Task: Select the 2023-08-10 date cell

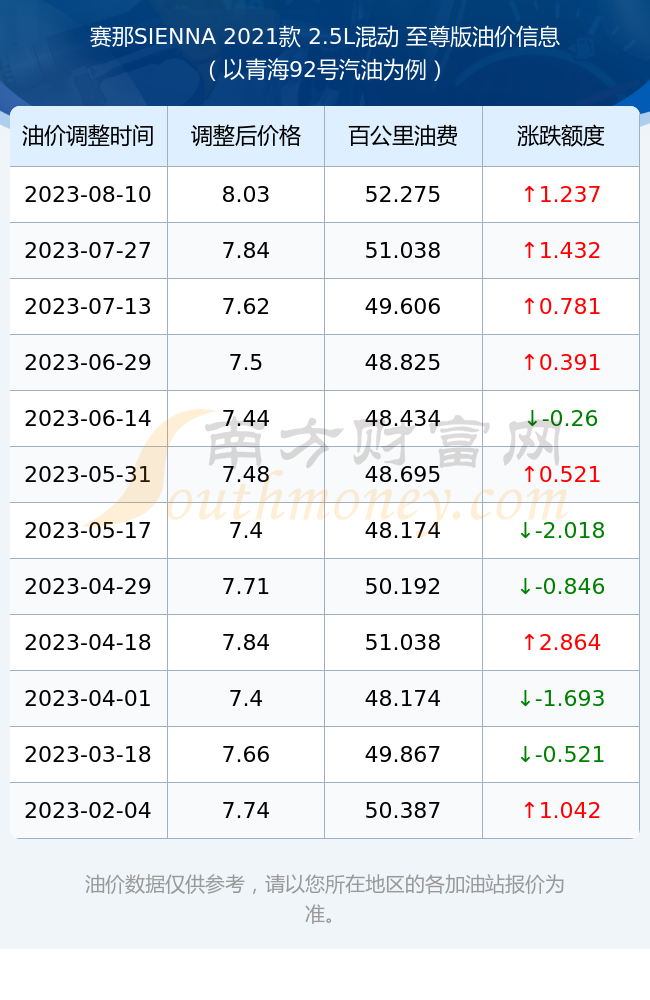Action: coord(88,195)
